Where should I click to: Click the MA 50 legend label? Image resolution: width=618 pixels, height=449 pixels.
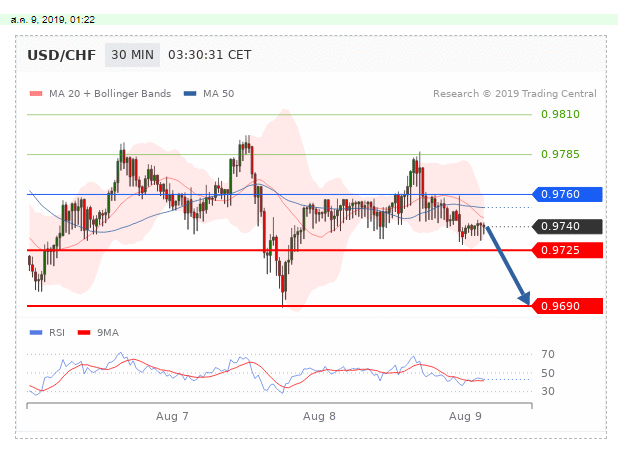pyautogui.click(x=218, y=94)
